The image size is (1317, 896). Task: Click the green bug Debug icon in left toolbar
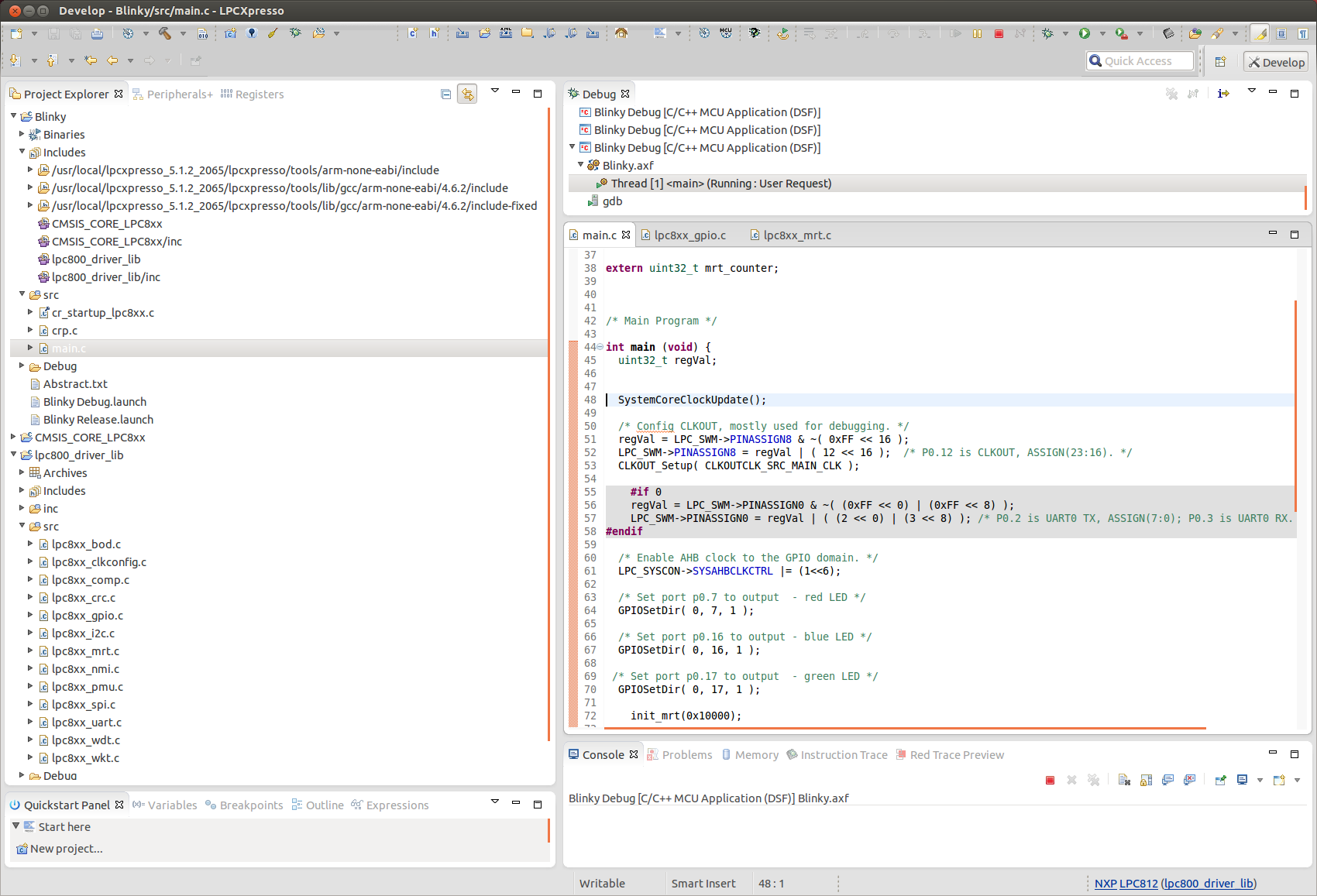pyautogui.click(x=295, y=33)
